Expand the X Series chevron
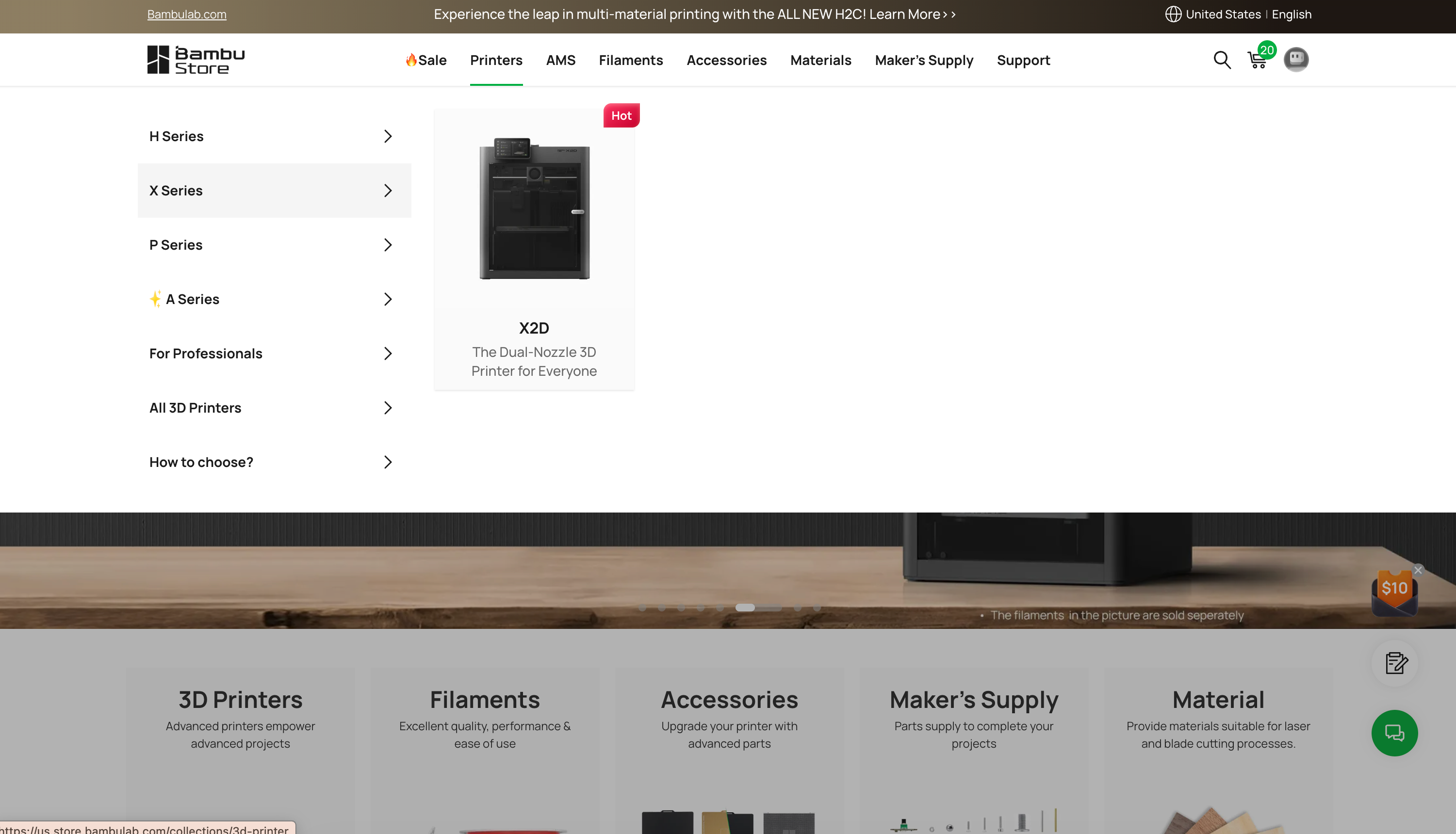This screenshot has width=1456, height=834. [388, 191]
